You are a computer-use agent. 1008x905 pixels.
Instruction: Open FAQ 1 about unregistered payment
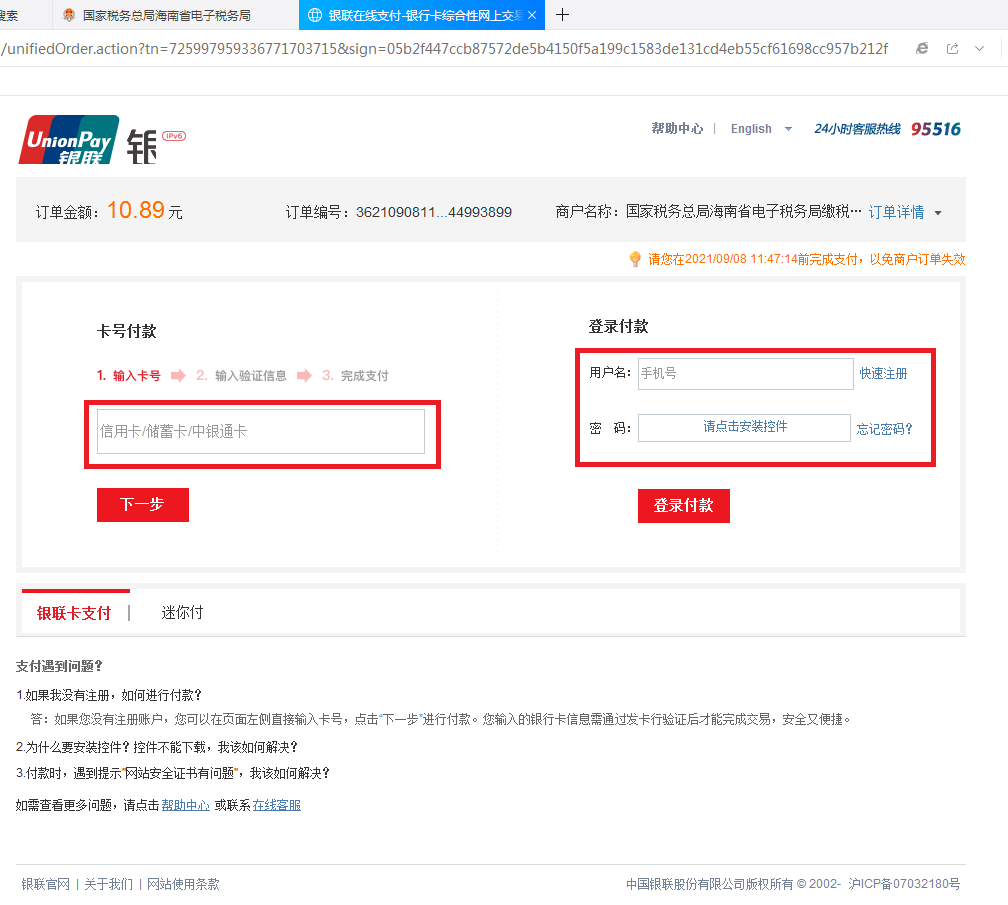pos(109,695)
